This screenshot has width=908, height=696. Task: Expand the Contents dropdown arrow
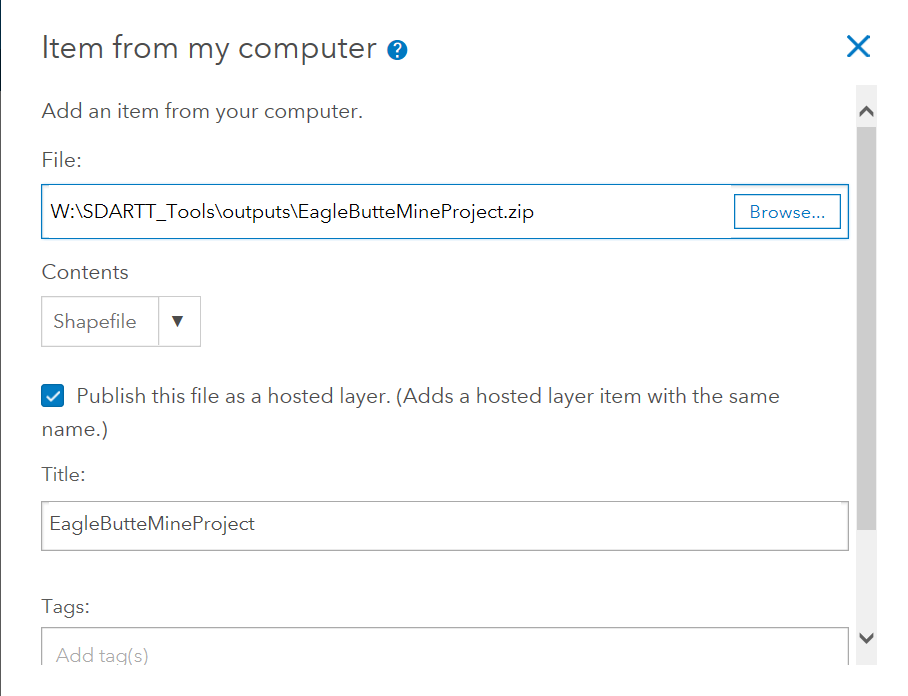pyautogui.click(x=179, y=321)
